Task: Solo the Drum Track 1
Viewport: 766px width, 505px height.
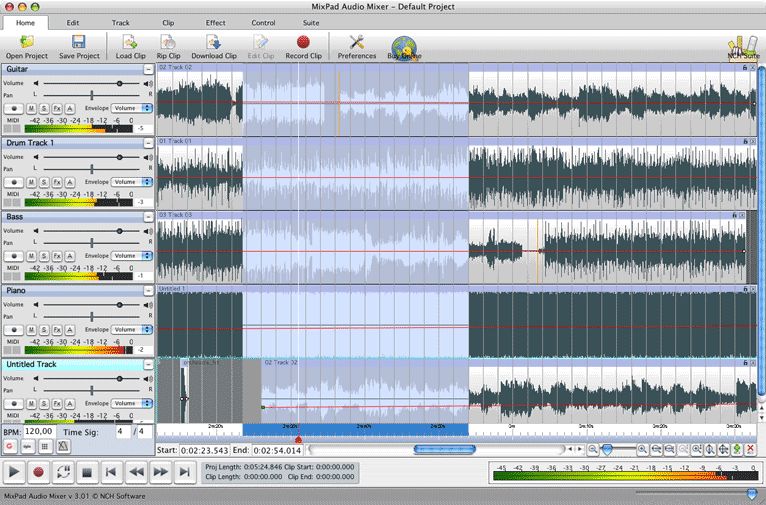Action: click(44, 181)
